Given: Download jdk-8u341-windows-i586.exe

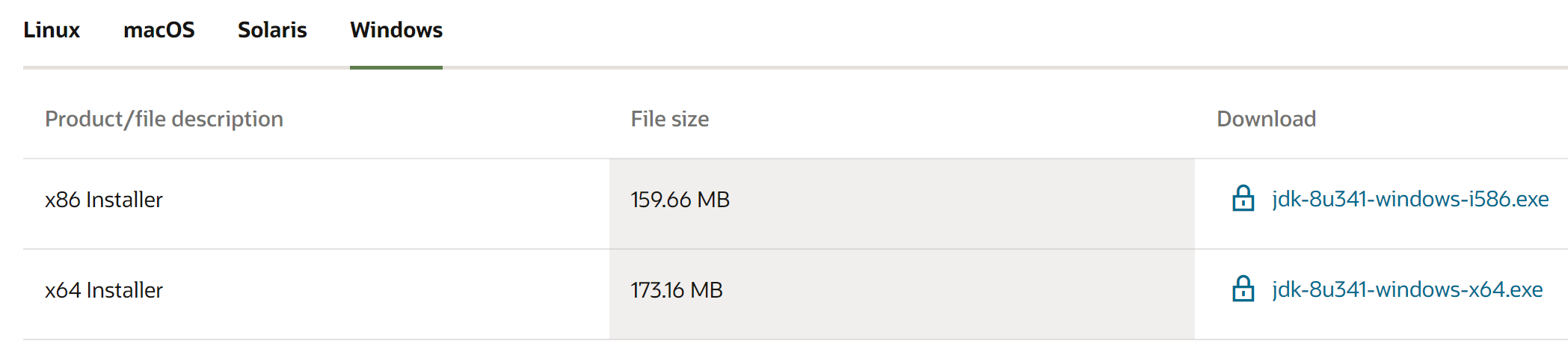Looking at the screenshot, I should click(x=1410, y=199).
